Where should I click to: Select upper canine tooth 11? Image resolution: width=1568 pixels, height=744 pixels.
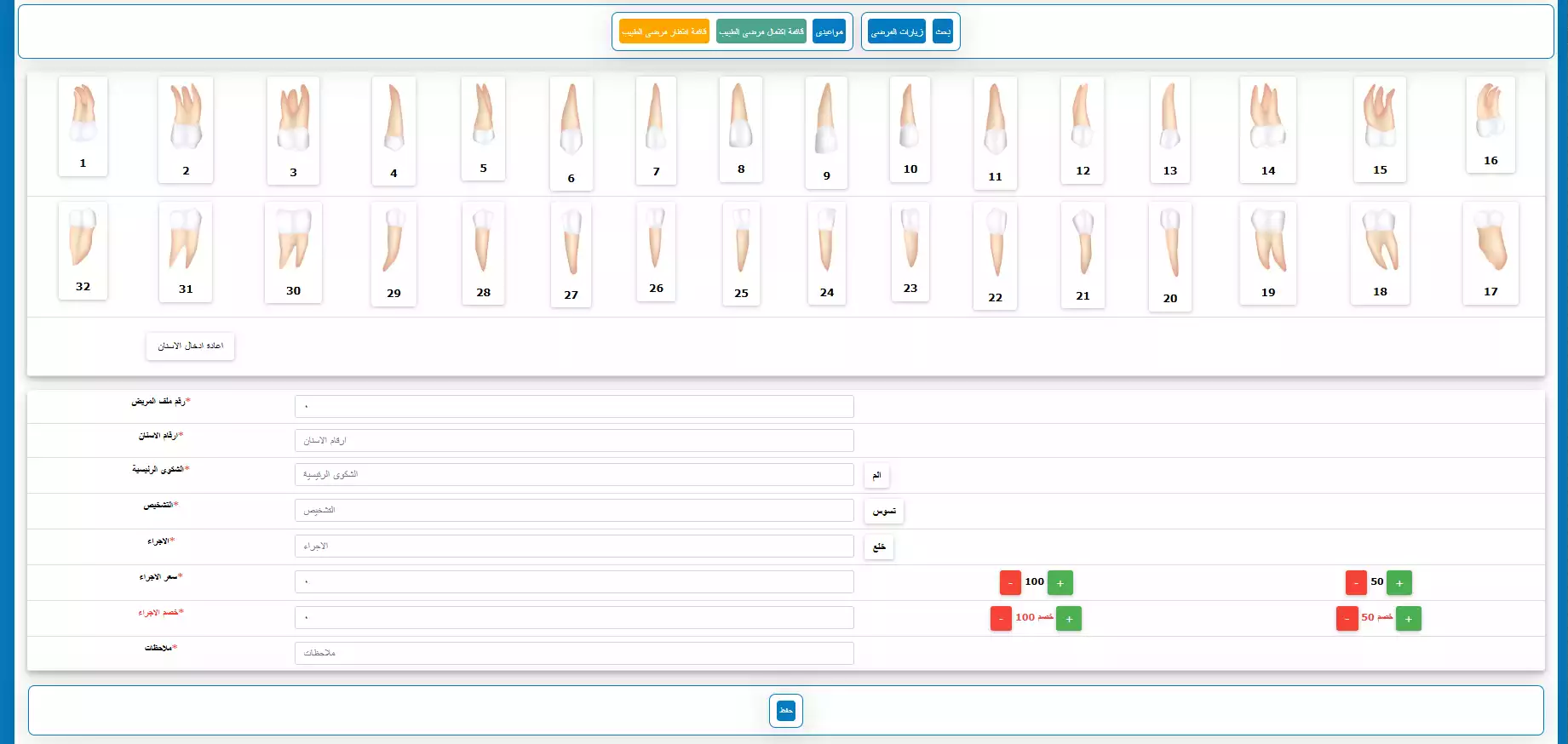(x=995, y=133)
